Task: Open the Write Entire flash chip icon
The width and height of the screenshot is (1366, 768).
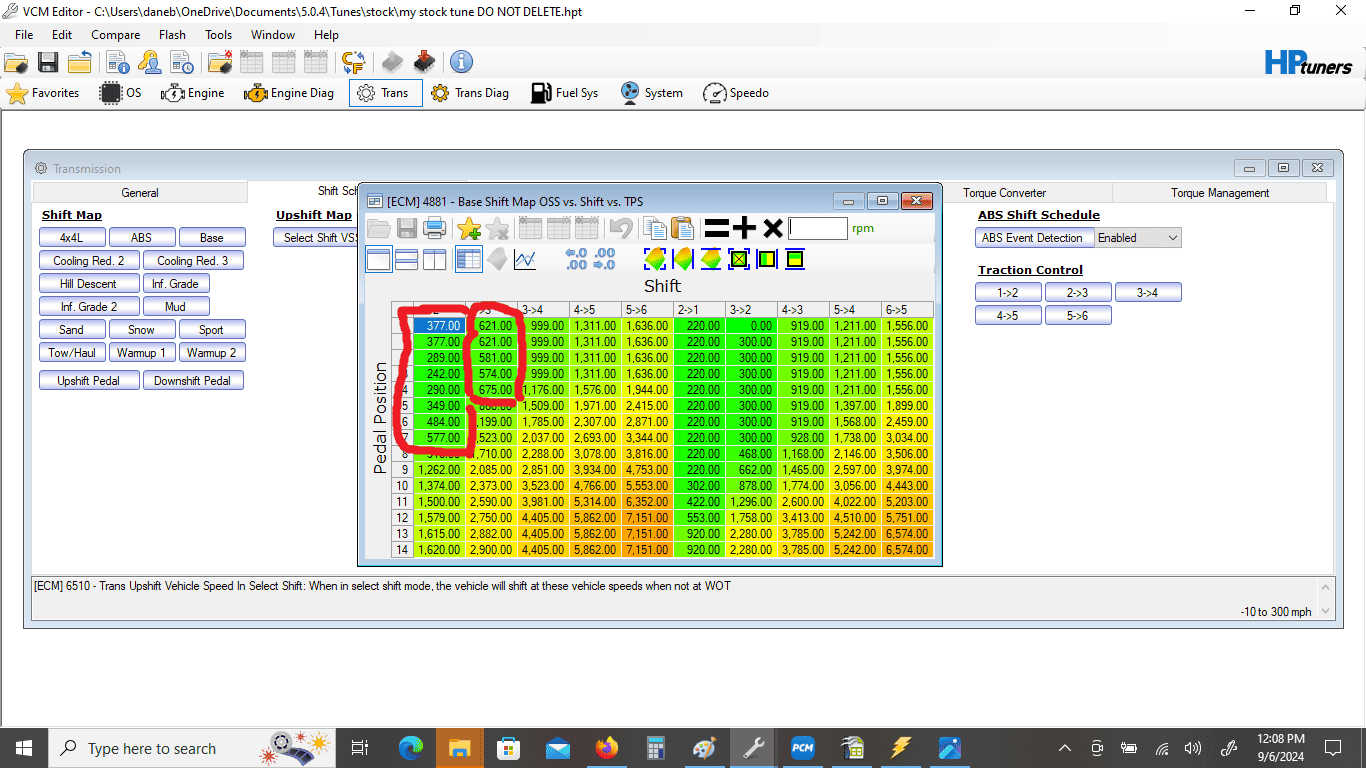Action: 424,62
